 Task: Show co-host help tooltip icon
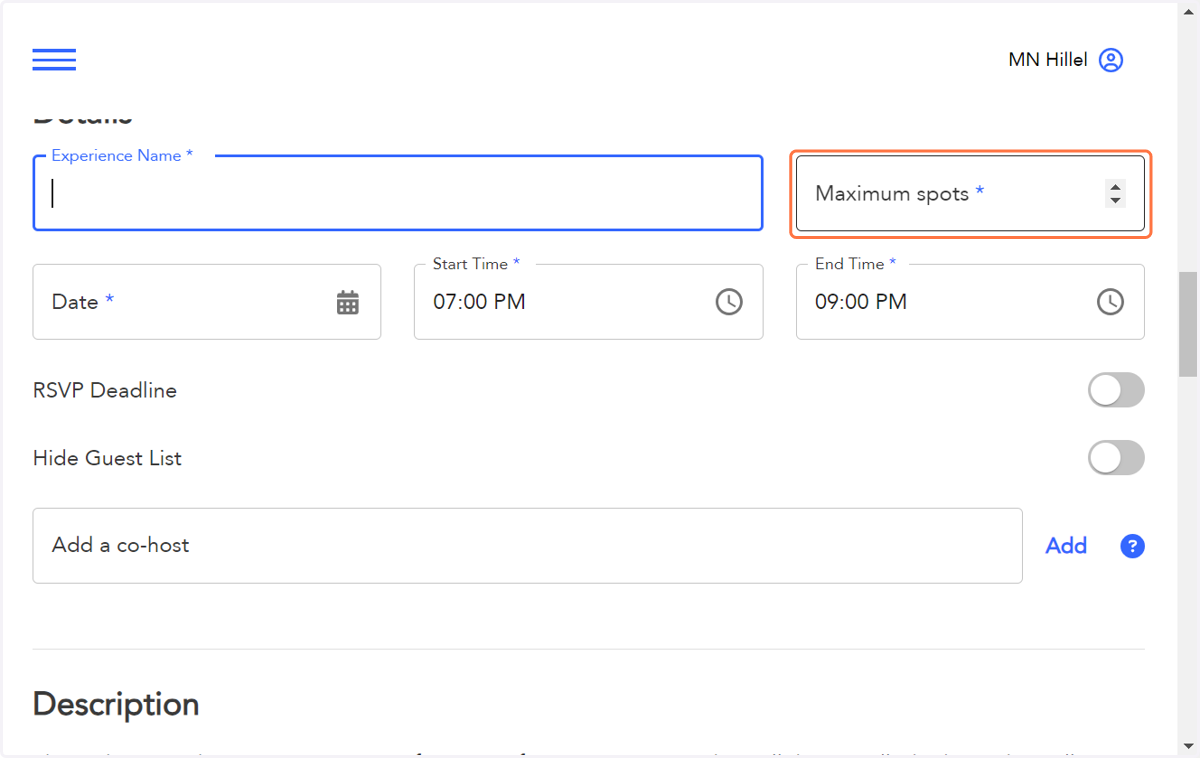(x=1132, y=546)
